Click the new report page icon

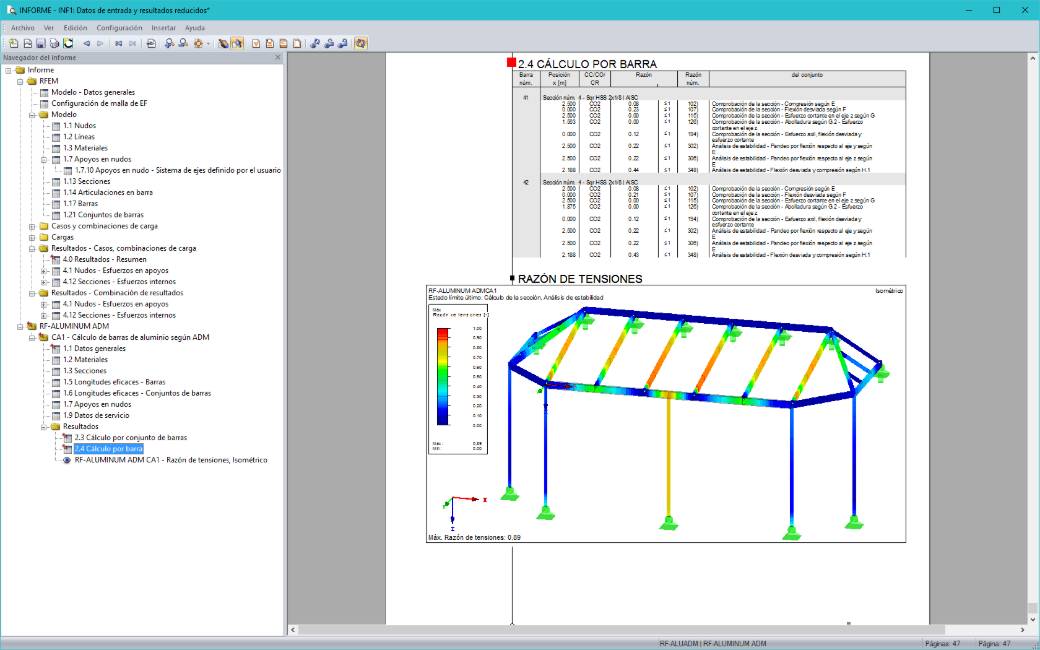[13, 43]
